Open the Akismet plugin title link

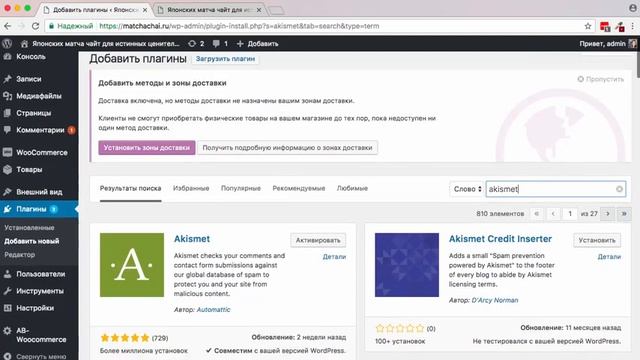click(x=192, y=239)
